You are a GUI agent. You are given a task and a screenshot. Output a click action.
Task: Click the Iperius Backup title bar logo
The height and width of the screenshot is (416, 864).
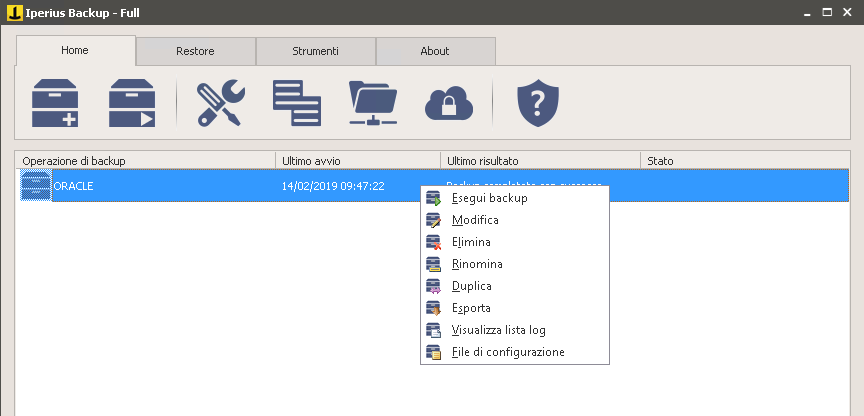(x=15, y=12)
